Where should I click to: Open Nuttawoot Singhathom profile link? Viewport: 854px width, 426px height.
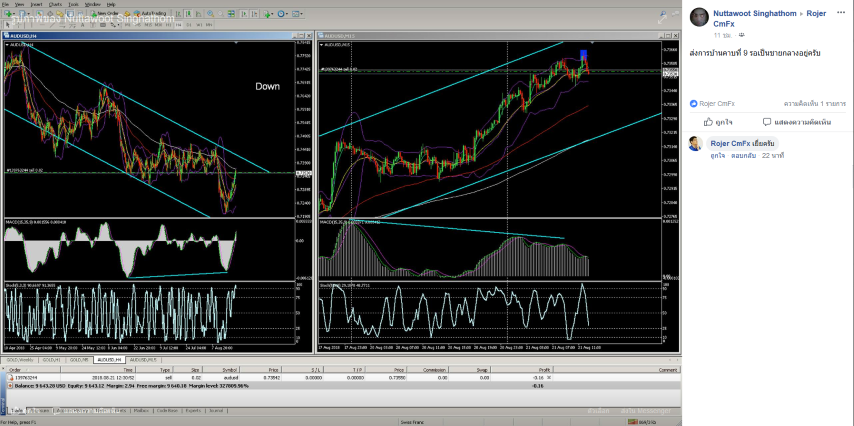755,14
